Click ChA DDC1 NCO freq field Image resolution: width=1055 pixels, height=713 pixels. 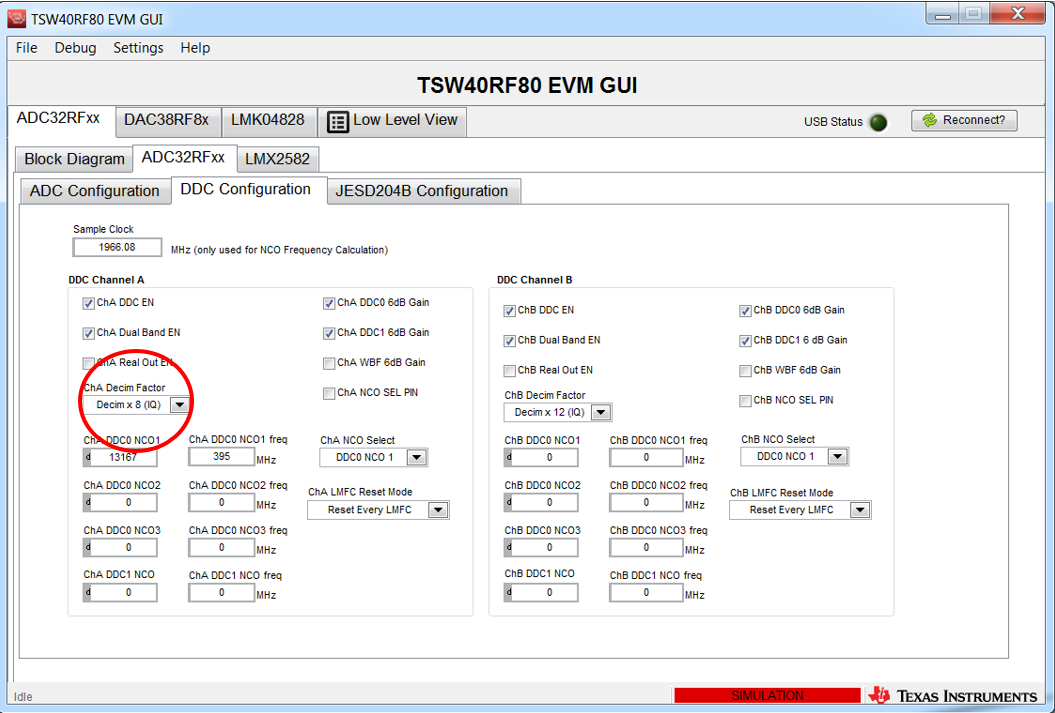[221, 593]
